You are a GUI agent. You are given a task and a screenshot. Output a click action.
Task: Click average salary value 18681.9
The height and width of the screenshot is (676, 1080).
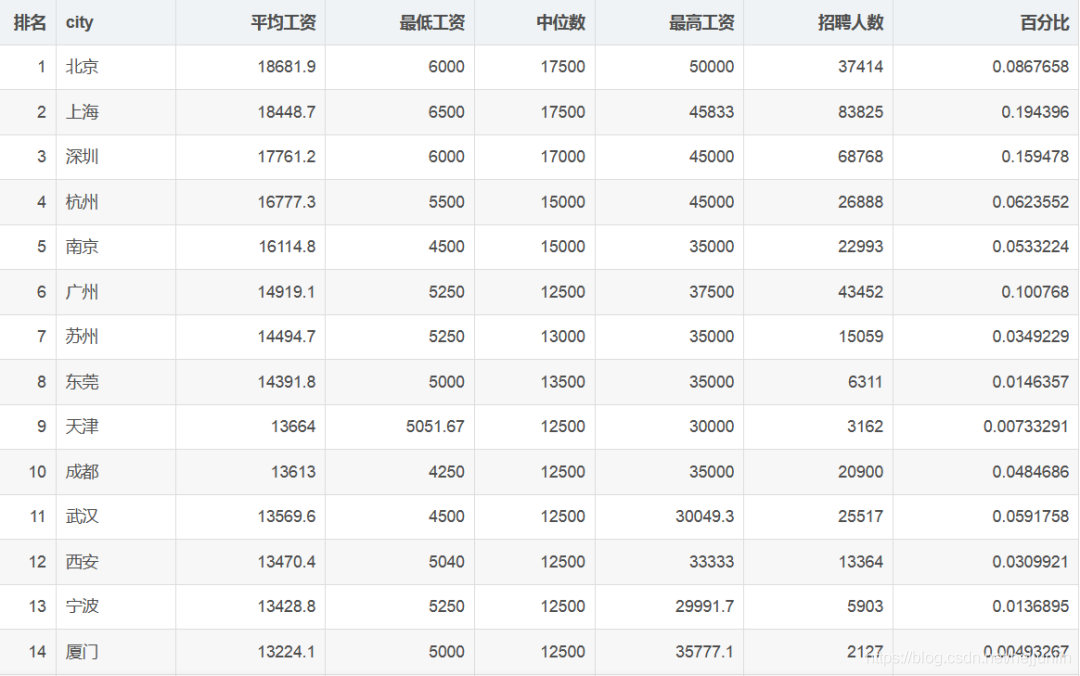tap(287, 67)
